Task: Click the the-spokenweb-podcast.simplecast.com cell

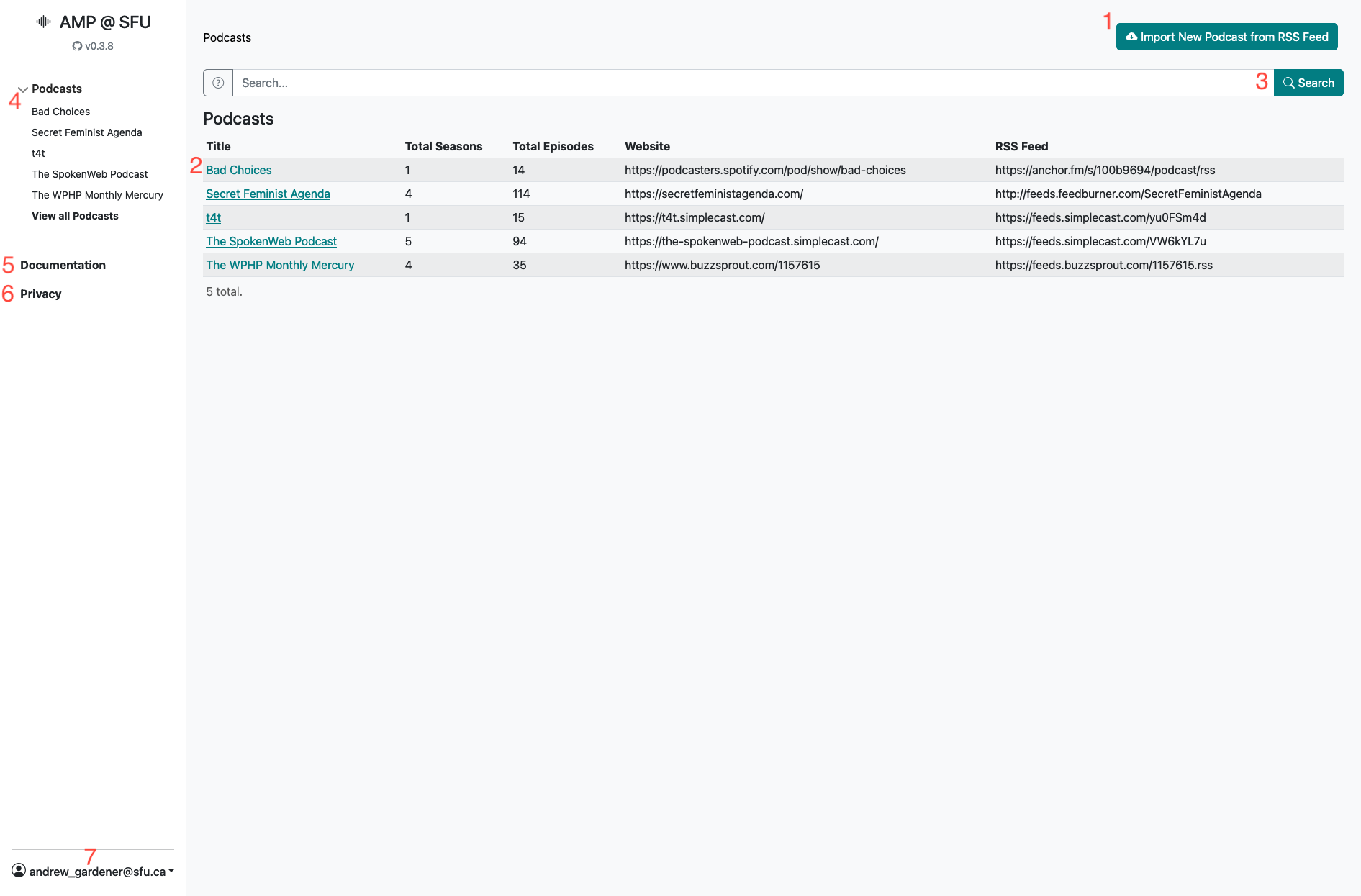Action: click(751, 241)
